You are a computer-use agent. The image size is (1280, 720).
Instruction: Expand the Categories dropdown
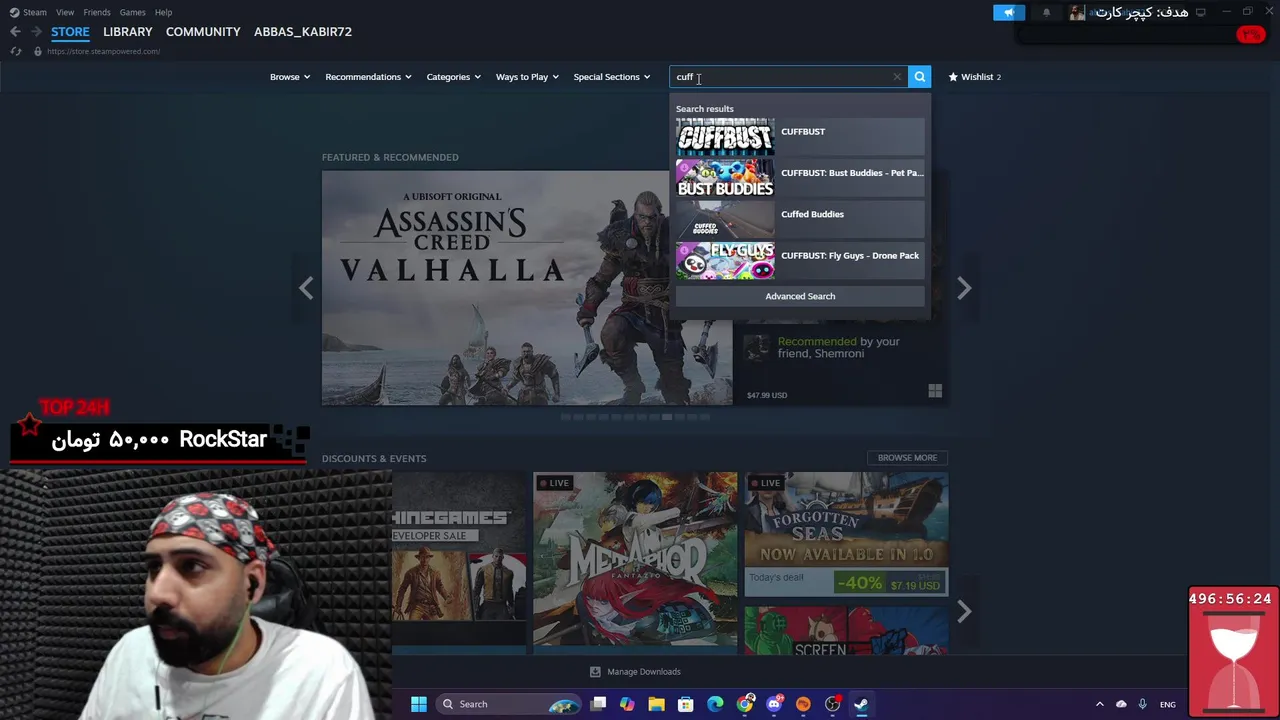[x=454, y=77]
